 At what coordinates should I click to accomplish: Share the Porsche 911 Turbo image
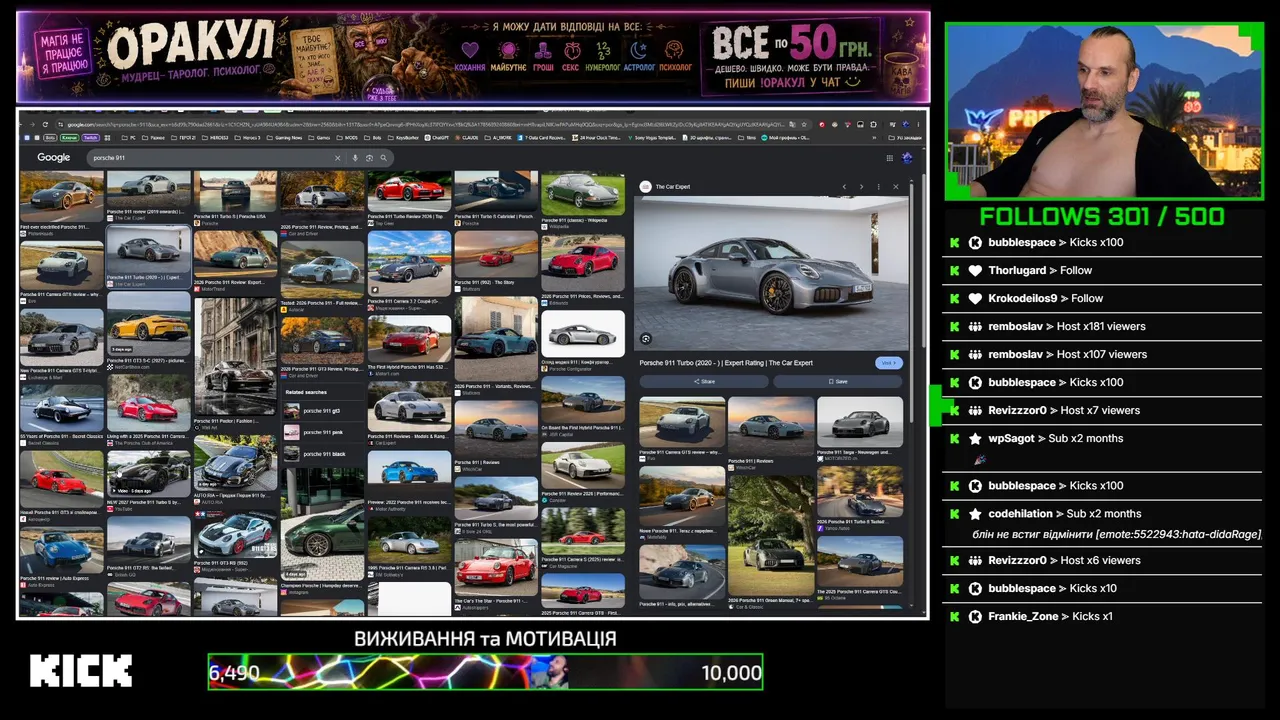704,382
